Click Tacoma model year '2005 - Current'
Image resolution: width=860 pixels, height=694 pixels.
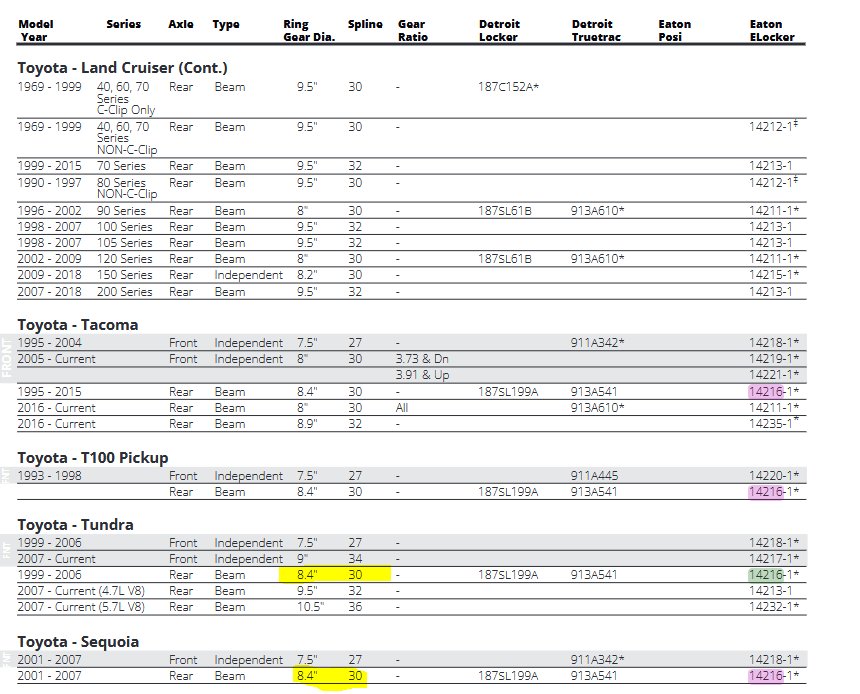56,359
